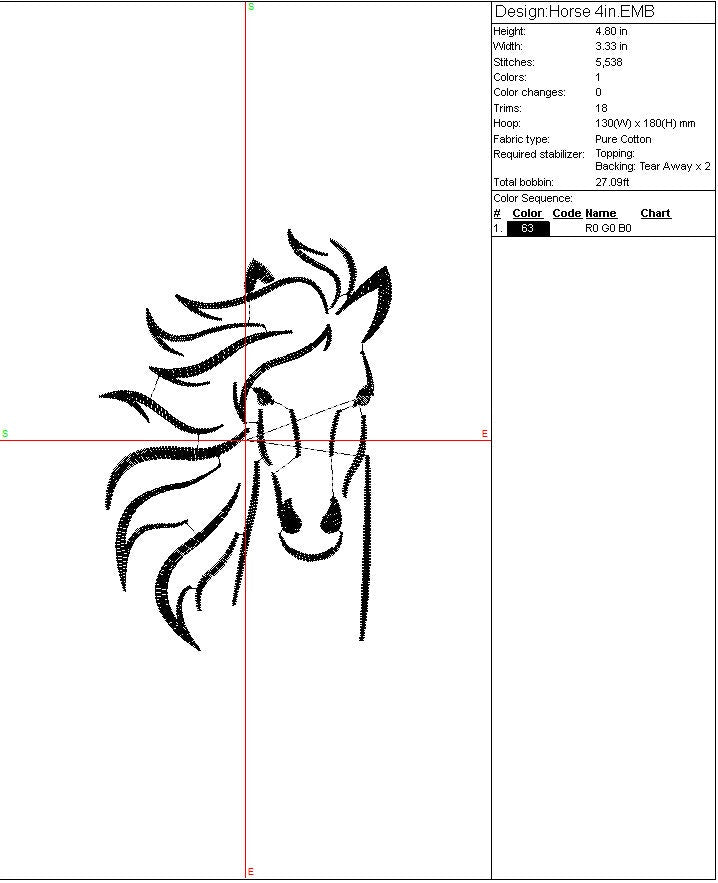
Task: Click the # column header
Action: [x=497, y=214]
